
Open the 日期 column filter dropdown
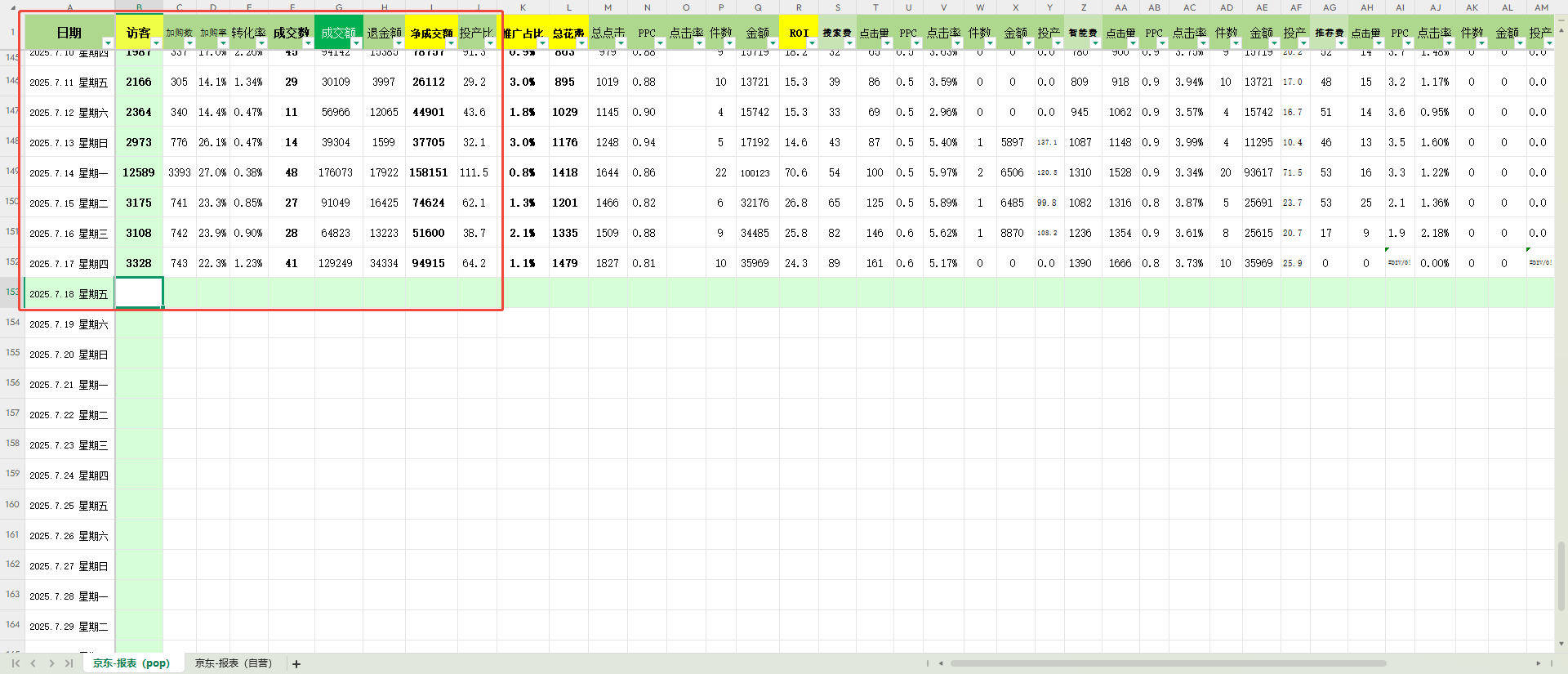(107, 43)
